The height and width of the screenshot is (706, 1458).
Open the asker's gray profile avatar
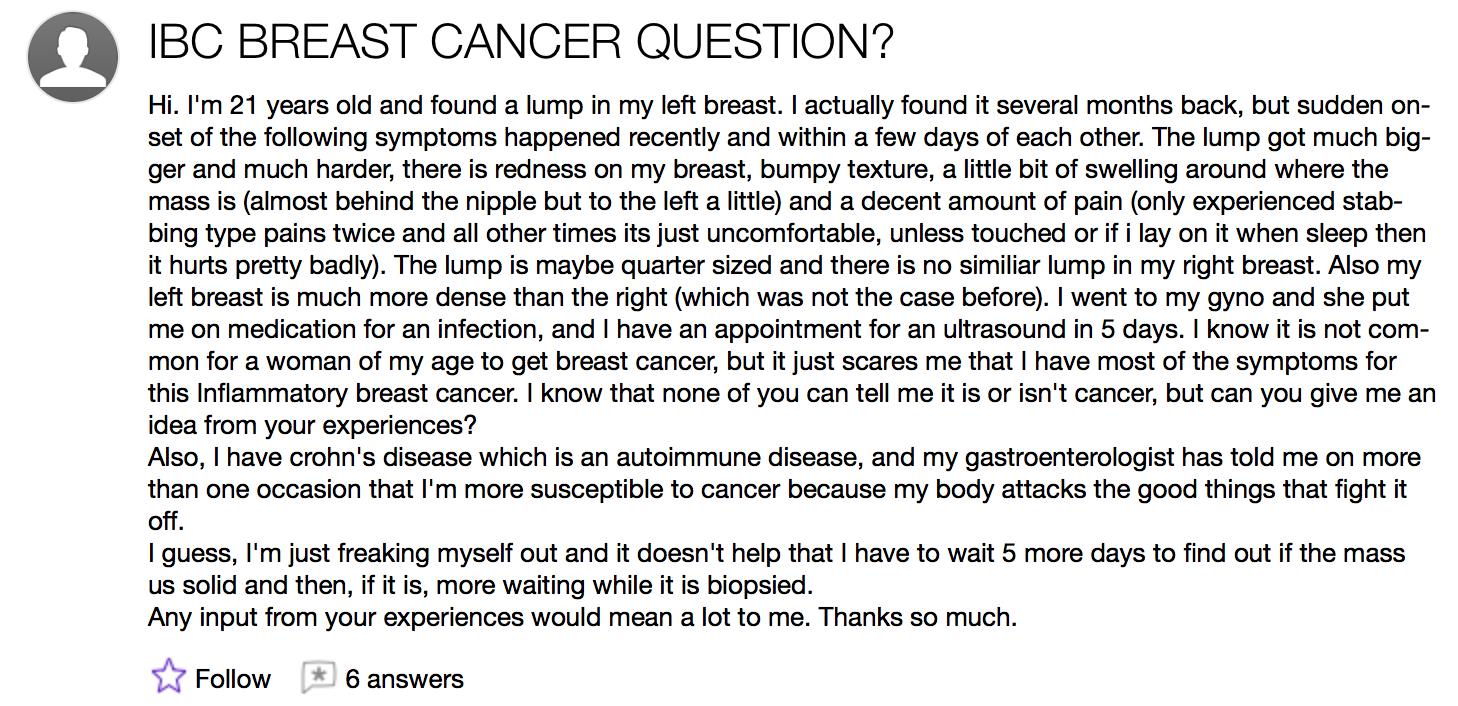point(73,55)
